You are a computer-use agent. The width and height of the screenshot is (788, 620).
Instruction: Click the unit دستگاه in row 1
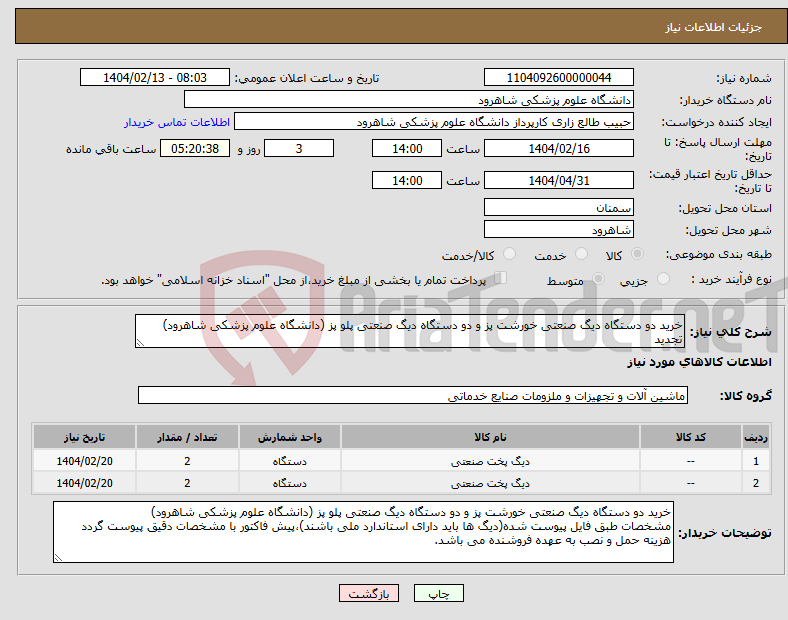(x=289, y=461)
